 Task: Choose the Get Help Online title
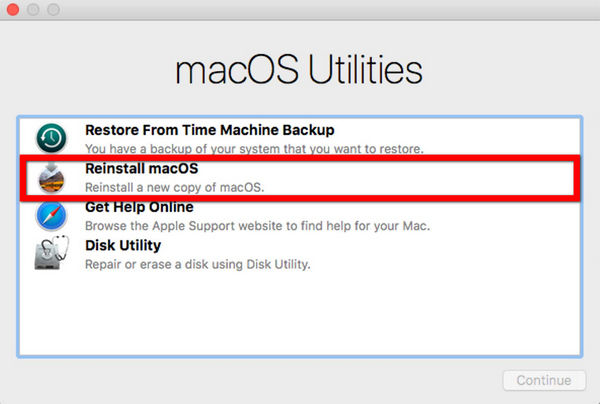139,207
